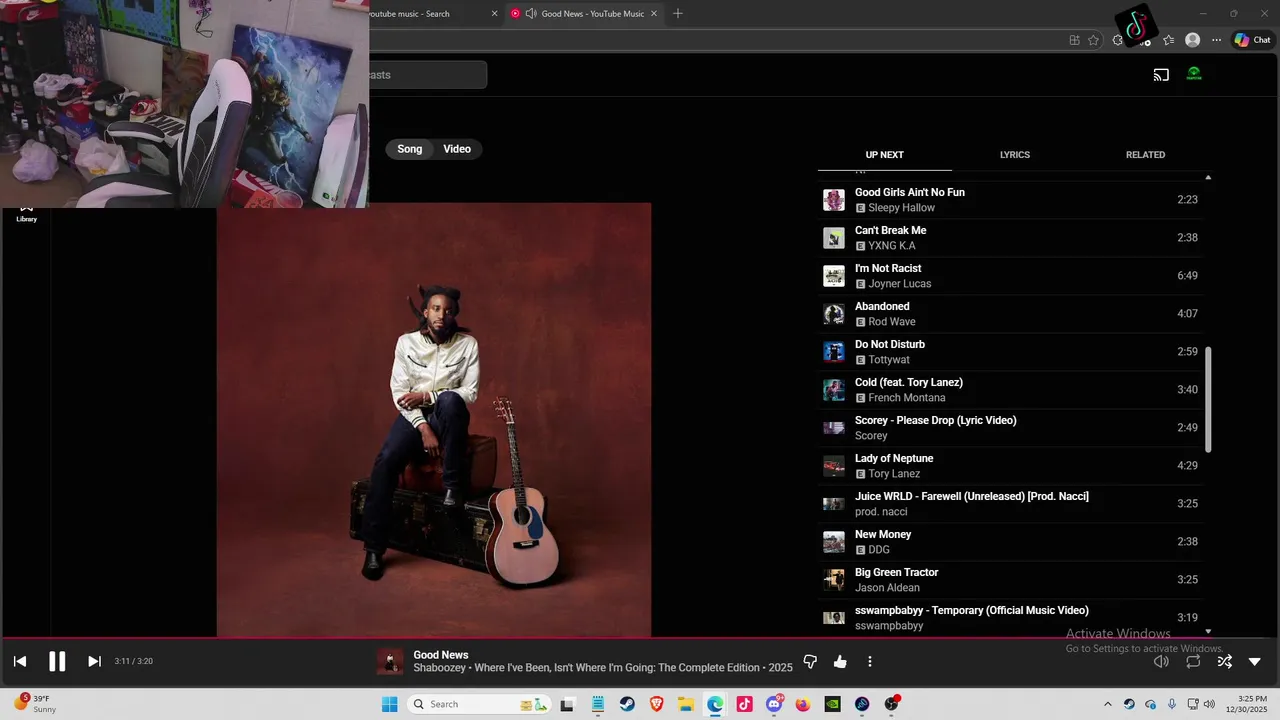Click the queue scrollbar thumb
Screen dimensions: 1280x720
[1208, 400]
